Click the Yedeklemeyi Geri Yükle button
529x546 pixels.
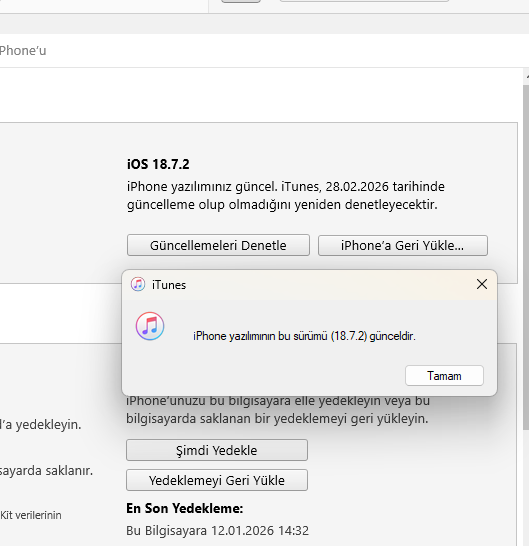point(217,480)
